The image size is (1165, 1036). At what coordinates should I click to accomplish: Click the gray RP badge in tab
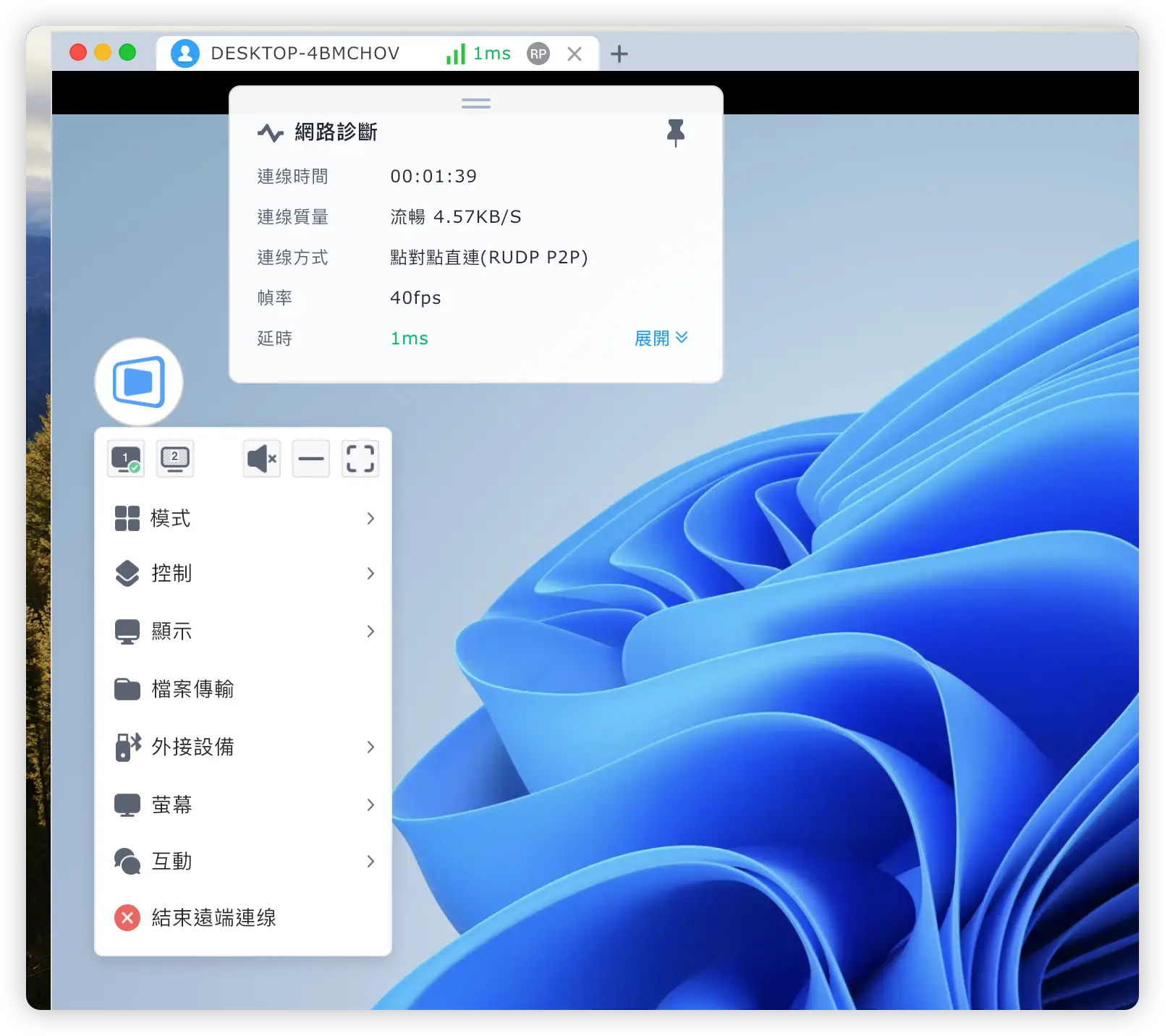(x=538, y=54)
